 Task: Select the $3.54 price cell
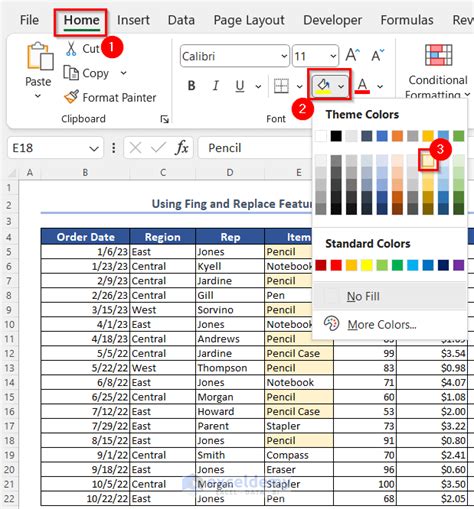[432, 353]
